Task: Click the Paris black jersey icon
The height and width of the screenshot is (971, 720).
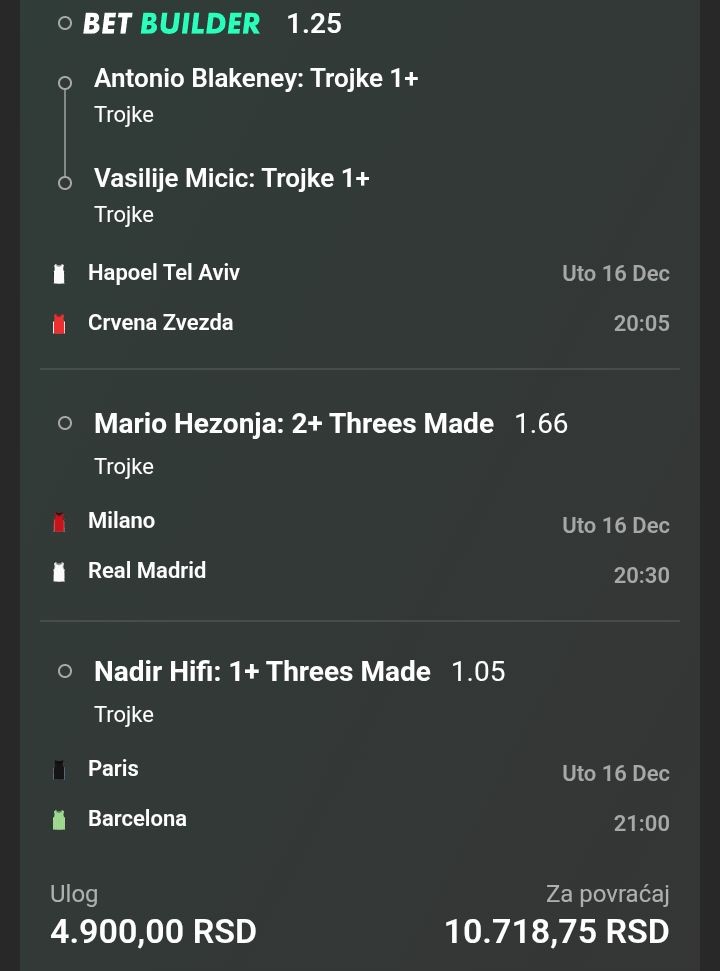Action: point(59,769)
